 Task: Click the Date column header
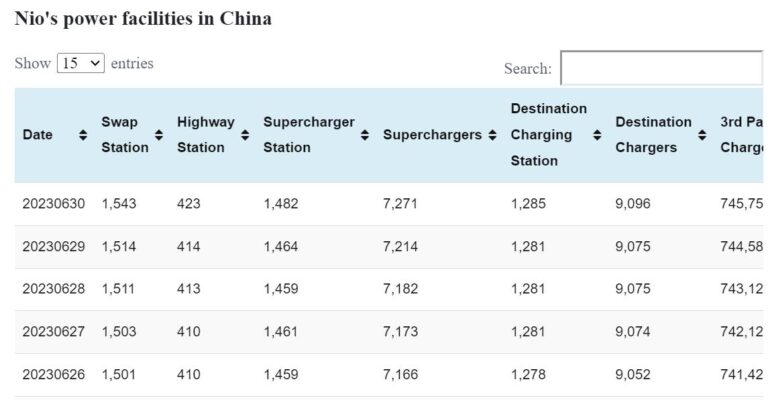point(38,135)
